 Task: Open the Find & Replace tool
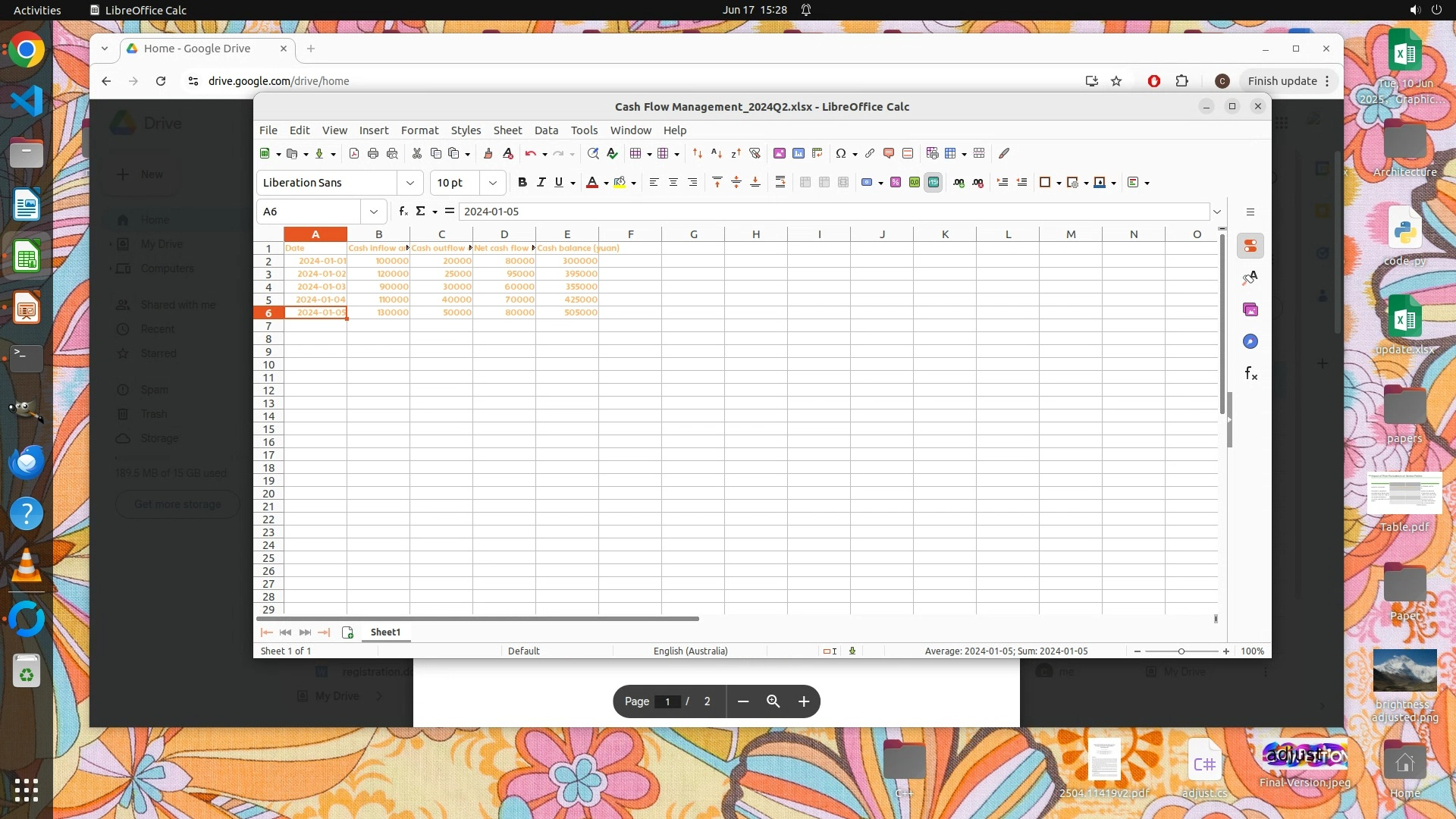(x=593, y=153)
